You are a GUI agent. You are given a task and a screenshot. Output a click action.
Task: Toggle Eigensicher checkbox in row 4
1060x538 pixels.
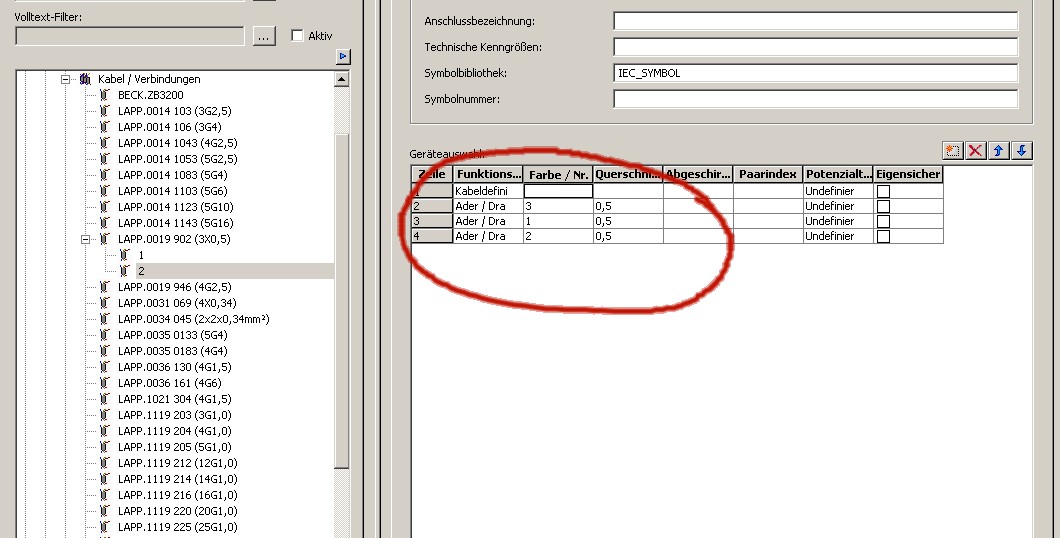pyautogui.click(x=883, y=236)
